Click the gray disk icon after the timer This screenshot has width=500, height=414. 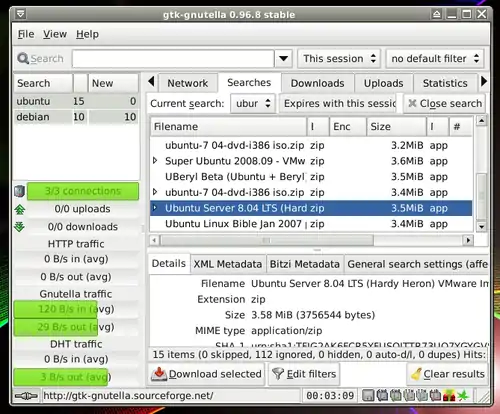[368, 396]
